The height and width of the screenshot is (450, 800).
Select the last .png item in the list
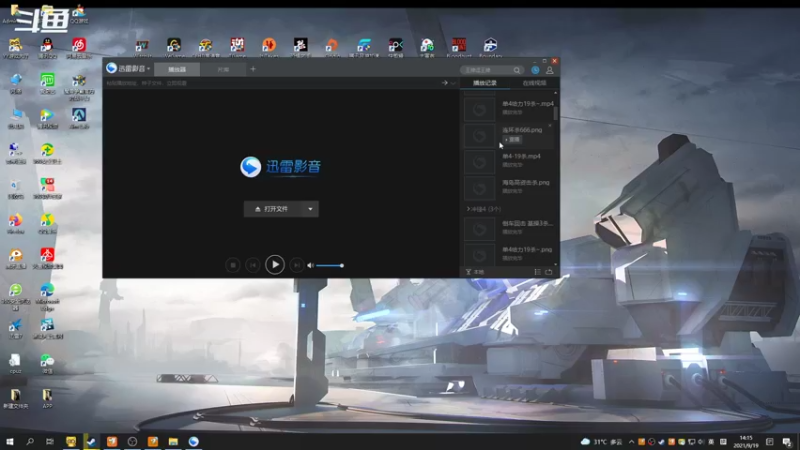pyautogui.click(x=508, y=254)
